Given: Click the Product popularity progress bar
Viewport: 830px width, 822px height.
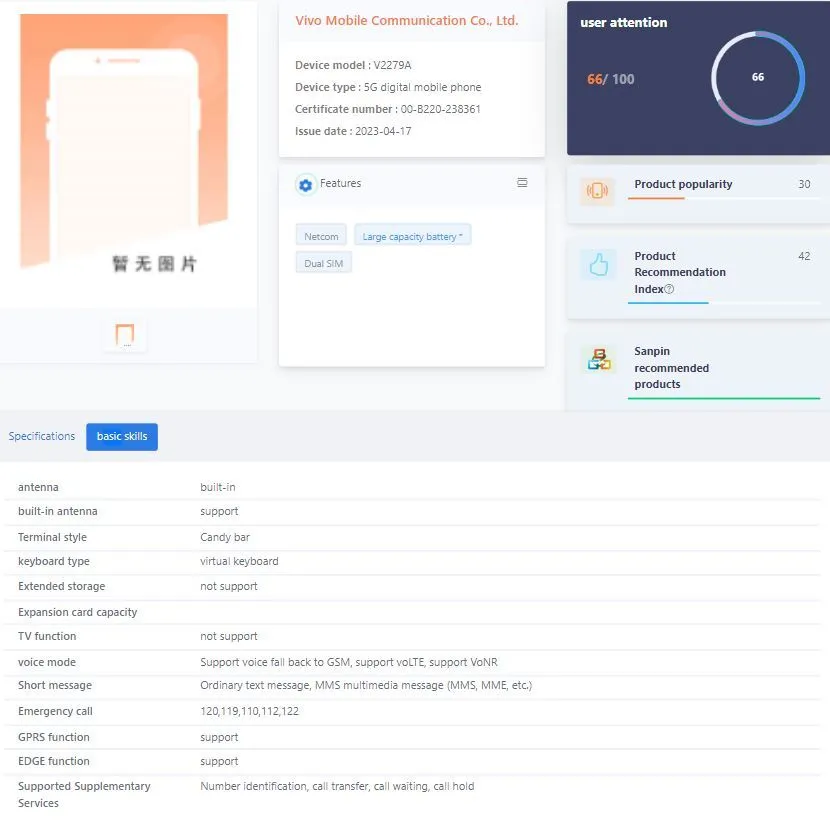Looking at the screenshot, I should (x=723, y=198).
